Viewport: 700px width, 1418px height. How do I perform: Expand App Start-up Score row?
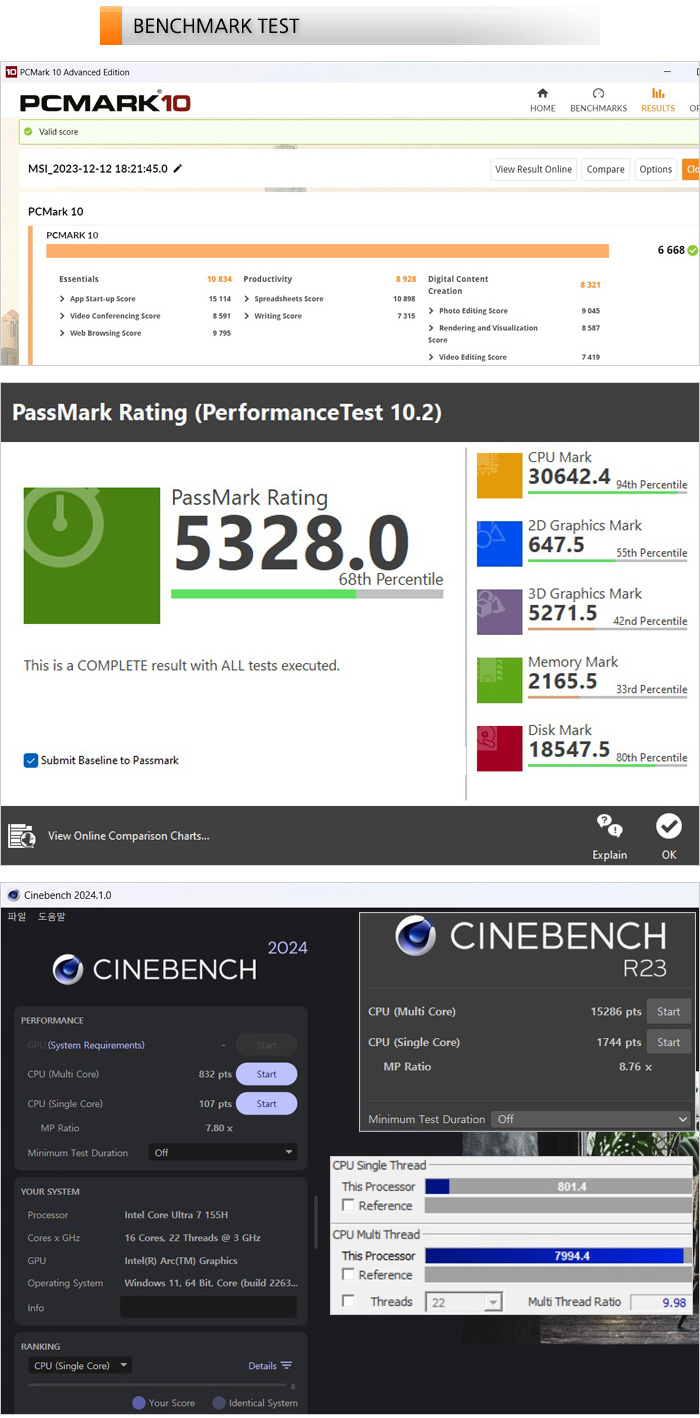pyautogui.click(x=63, y=299)
